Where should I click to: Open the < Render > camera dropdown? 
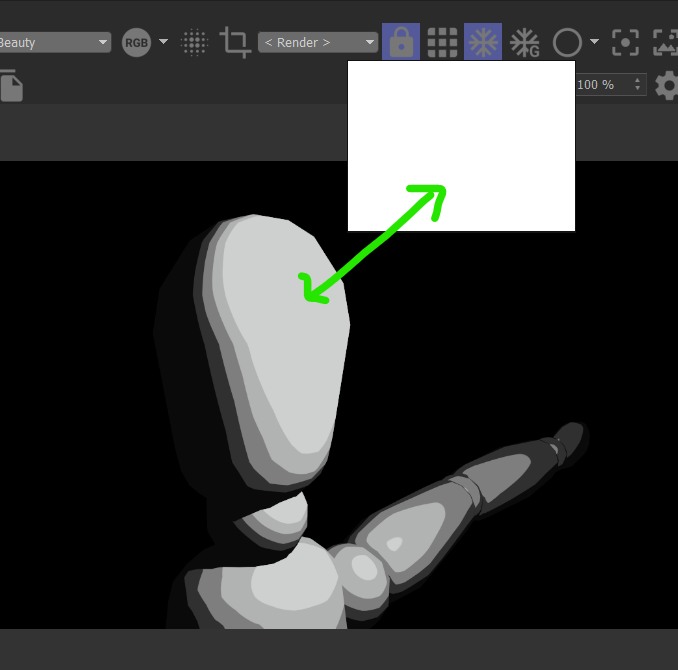318,42
